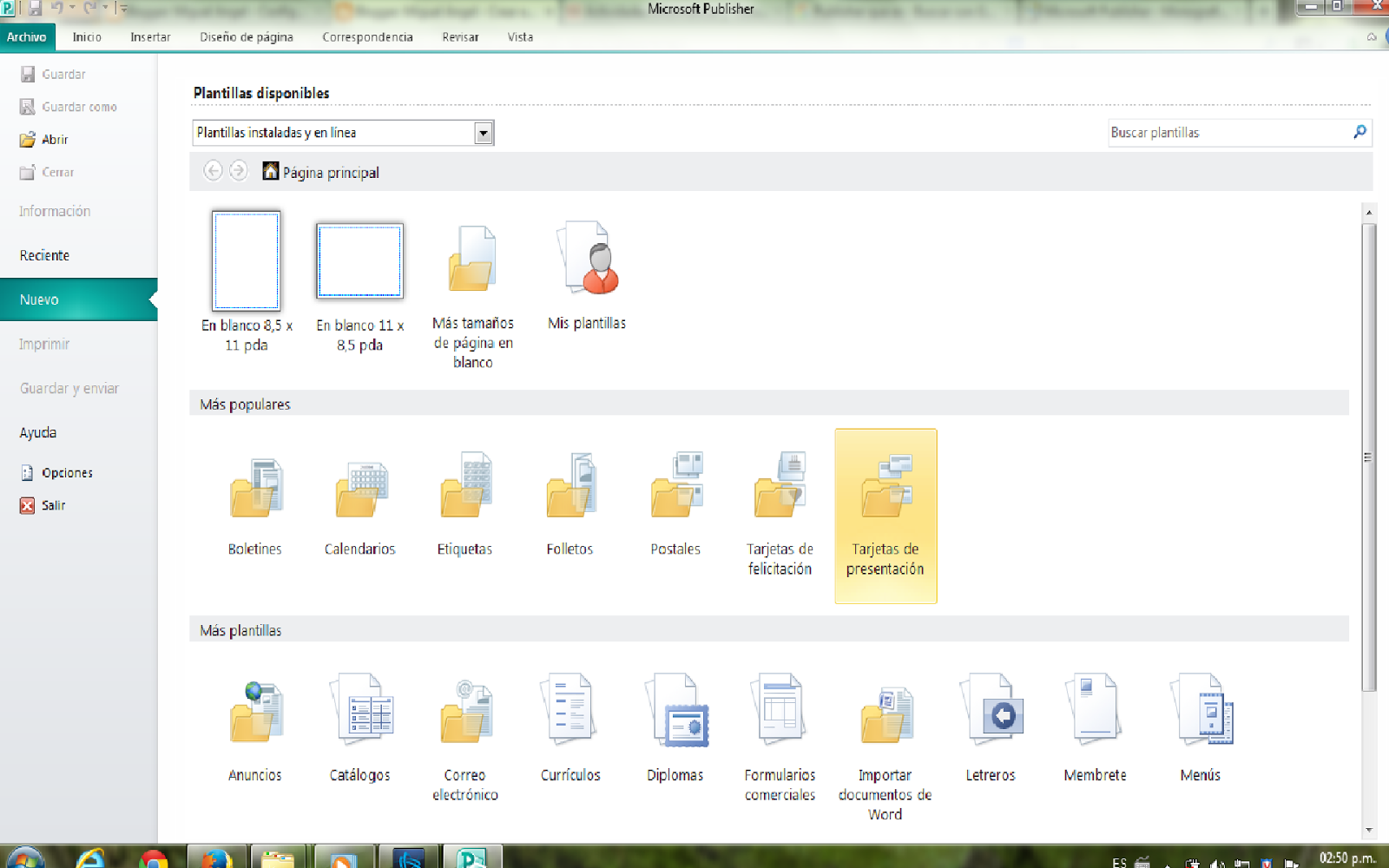Open Guardar y enviar section
The height and width of the screenshot is (868, 1389).
click(x=69, y=388)
